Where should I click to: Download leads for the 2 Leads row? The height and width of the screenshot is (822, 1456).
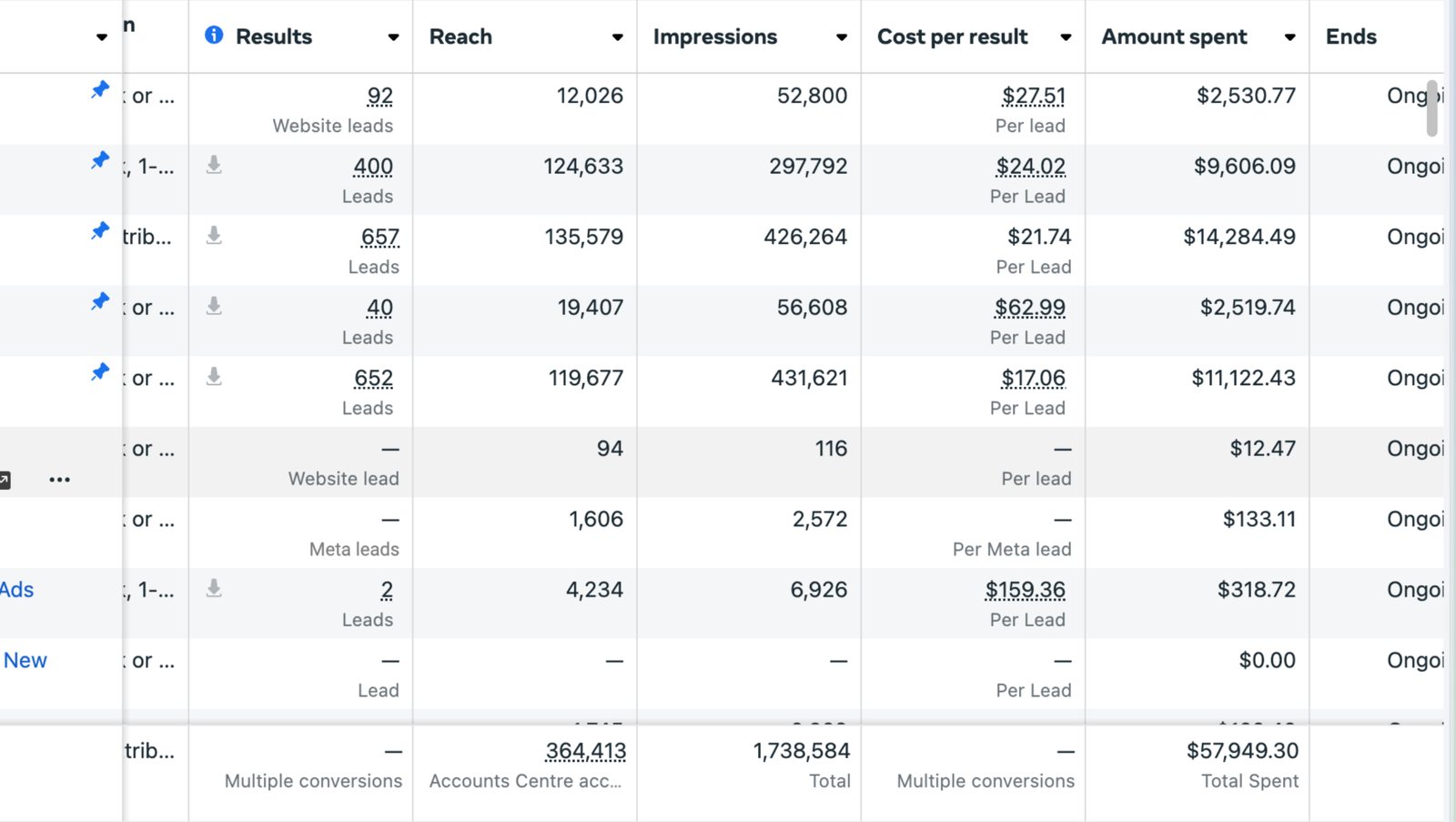click(214, 588)
